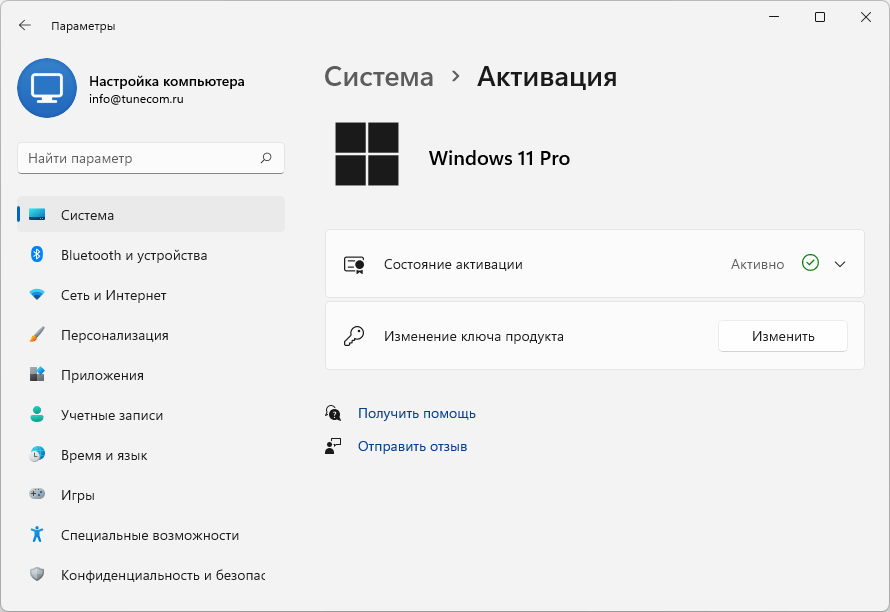Screen dimensions: 890x612
Task: Go to Система breadcrumb
Action: pos(379,77)
